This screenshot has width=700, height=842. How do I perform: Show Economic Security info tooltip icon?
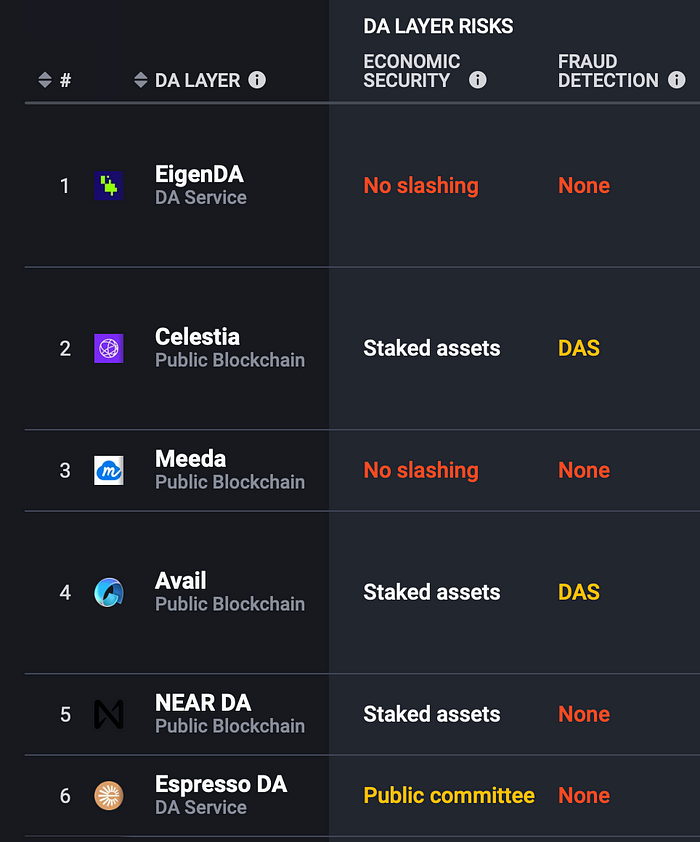(x=477, y=80)
